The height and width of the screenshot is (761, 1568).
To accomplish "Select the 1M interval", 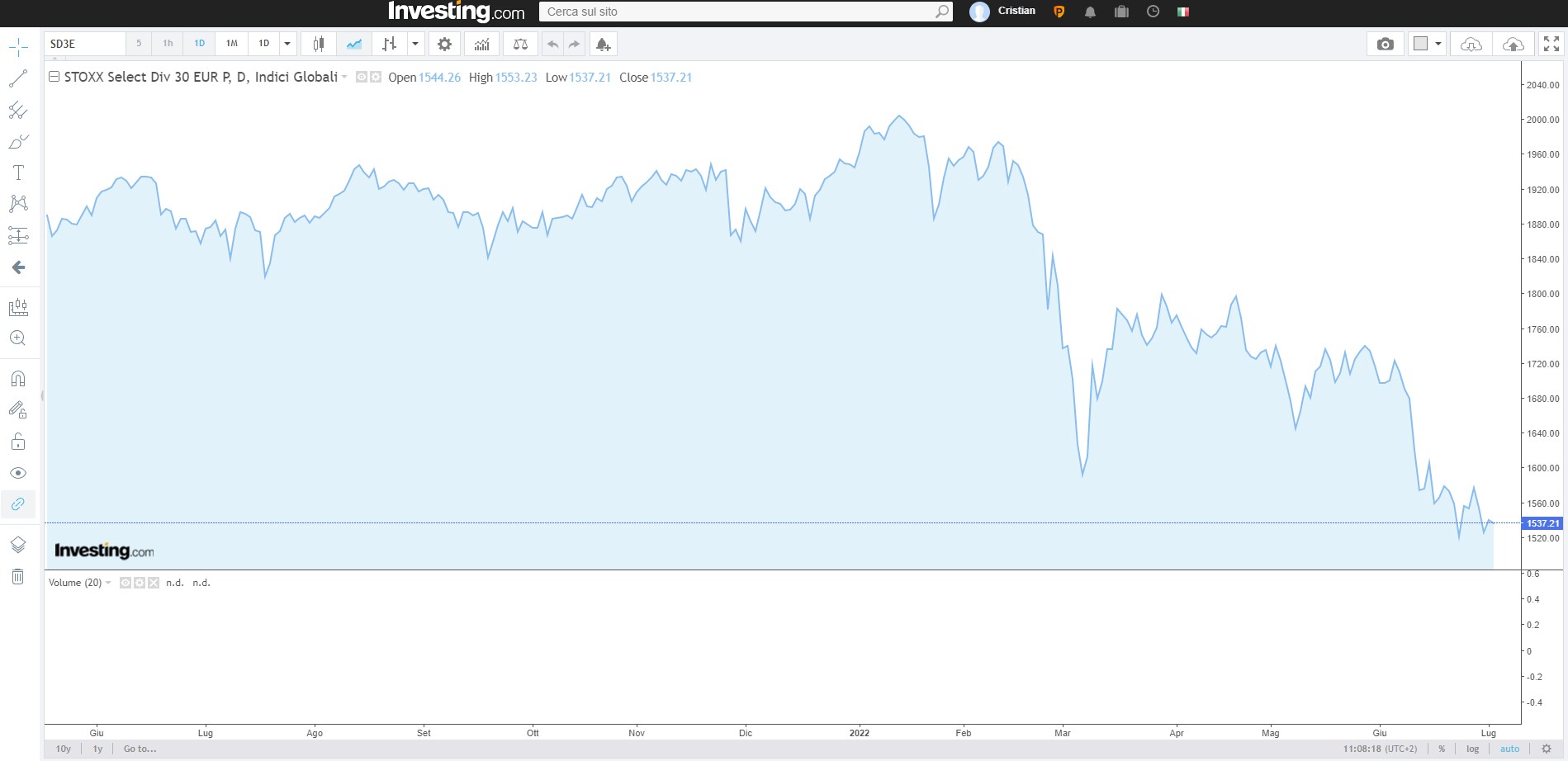I will (232, 44).
